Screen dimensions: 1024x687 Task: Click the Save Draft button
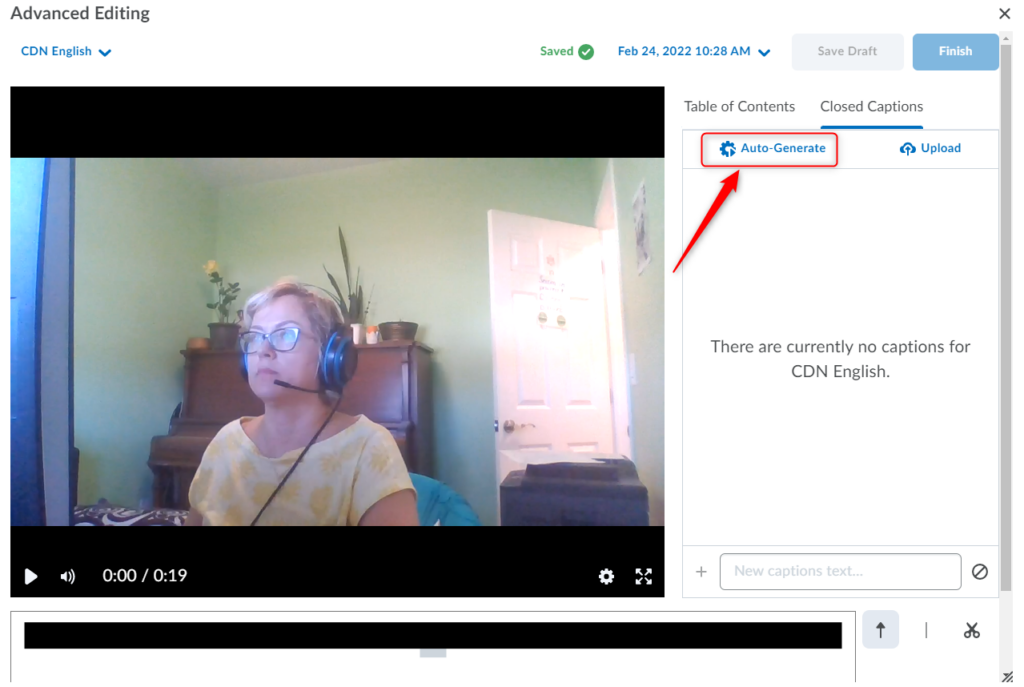tap(847, 52)
